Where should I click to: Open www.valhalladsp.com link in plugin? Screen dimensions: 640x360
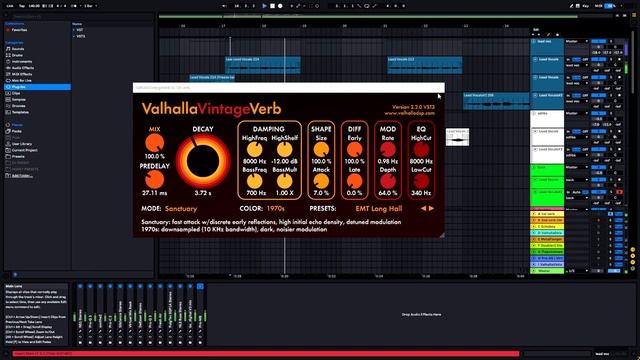click(x=409, y=113)
